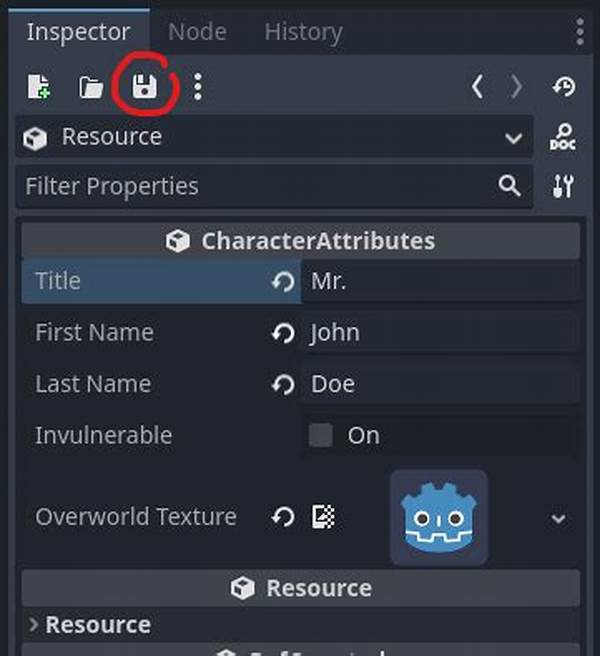Toggle the Invulnerable checkbox on

click(x=321, y=435)
